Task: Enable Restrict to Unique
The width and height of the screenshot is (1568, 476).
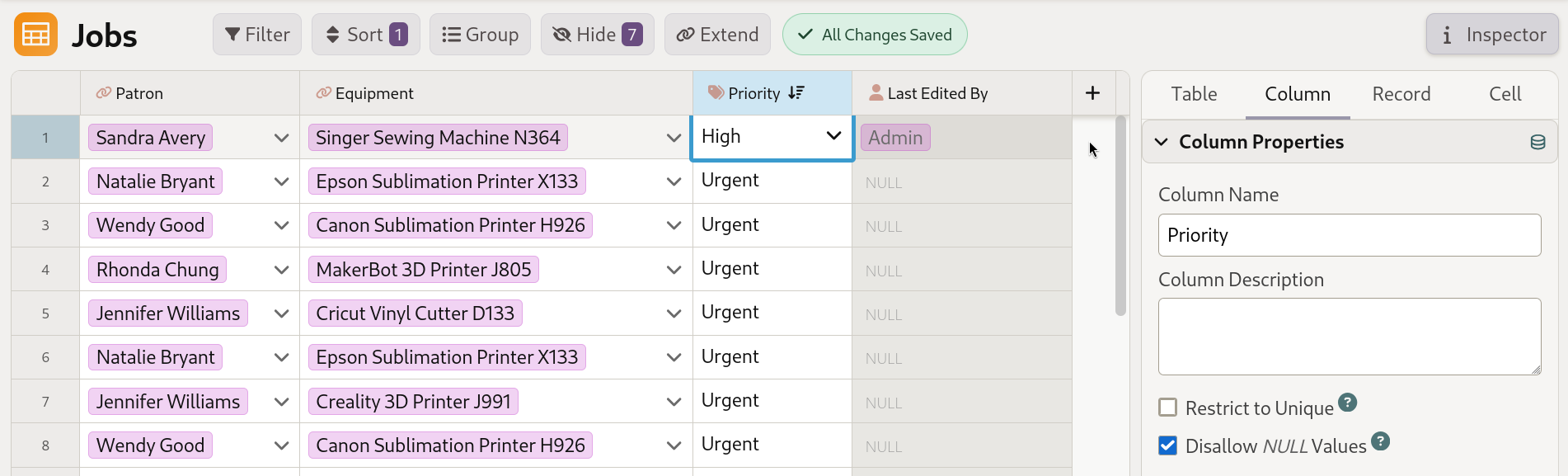Action: tap(1167, 408)
